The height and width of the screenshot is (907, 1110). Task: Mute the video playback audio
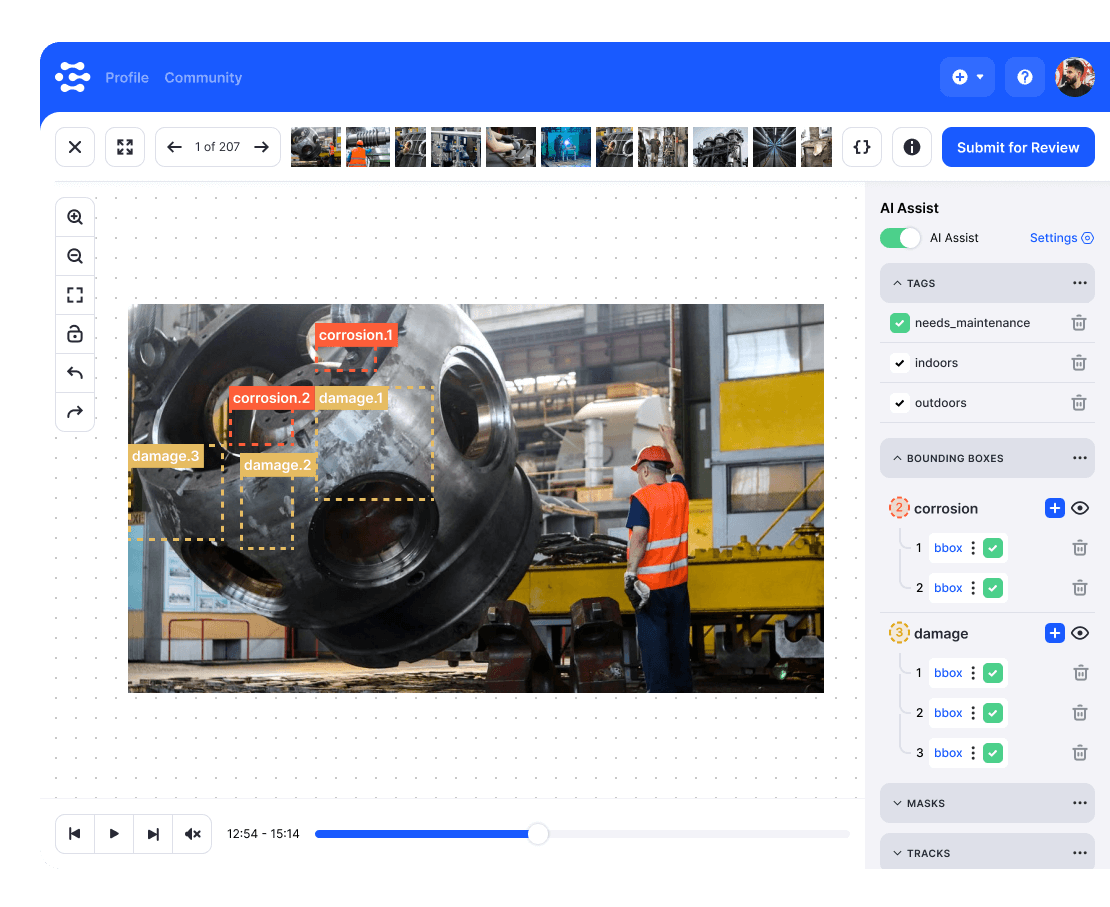point(192,834)
